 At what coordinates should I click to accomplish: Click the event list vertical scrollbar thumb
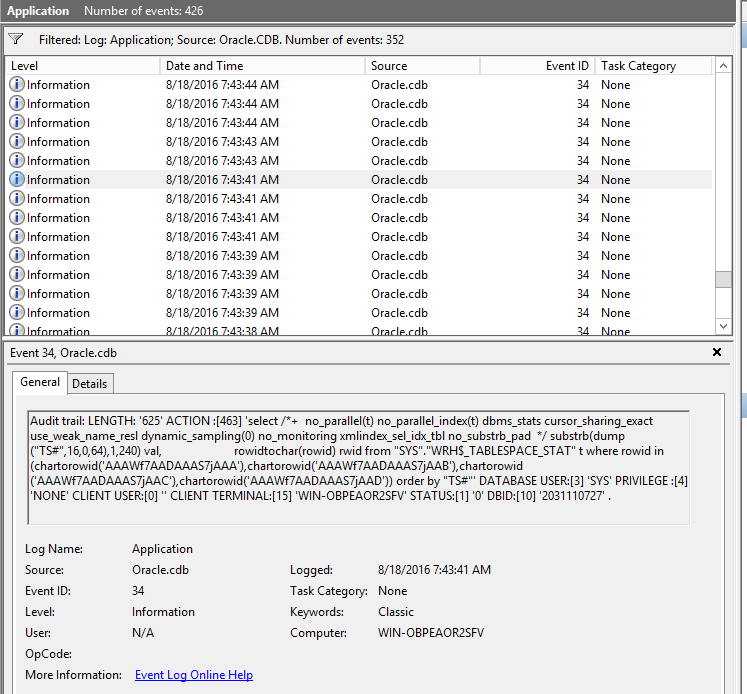pyautogui.click(x=723, y=280)
